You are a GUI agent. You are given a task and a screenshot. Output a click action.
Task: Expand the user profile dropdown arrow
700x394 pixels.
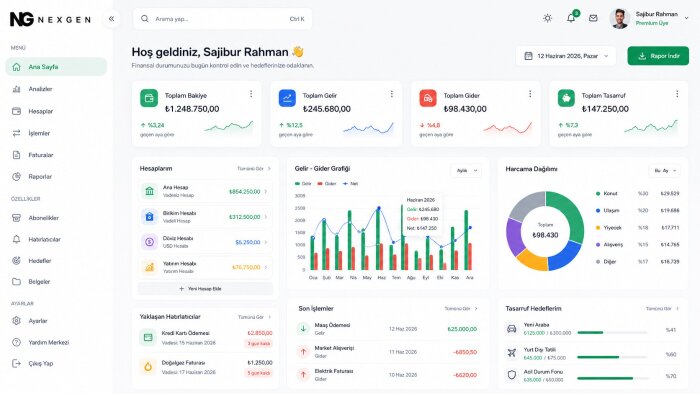point(686,18)
